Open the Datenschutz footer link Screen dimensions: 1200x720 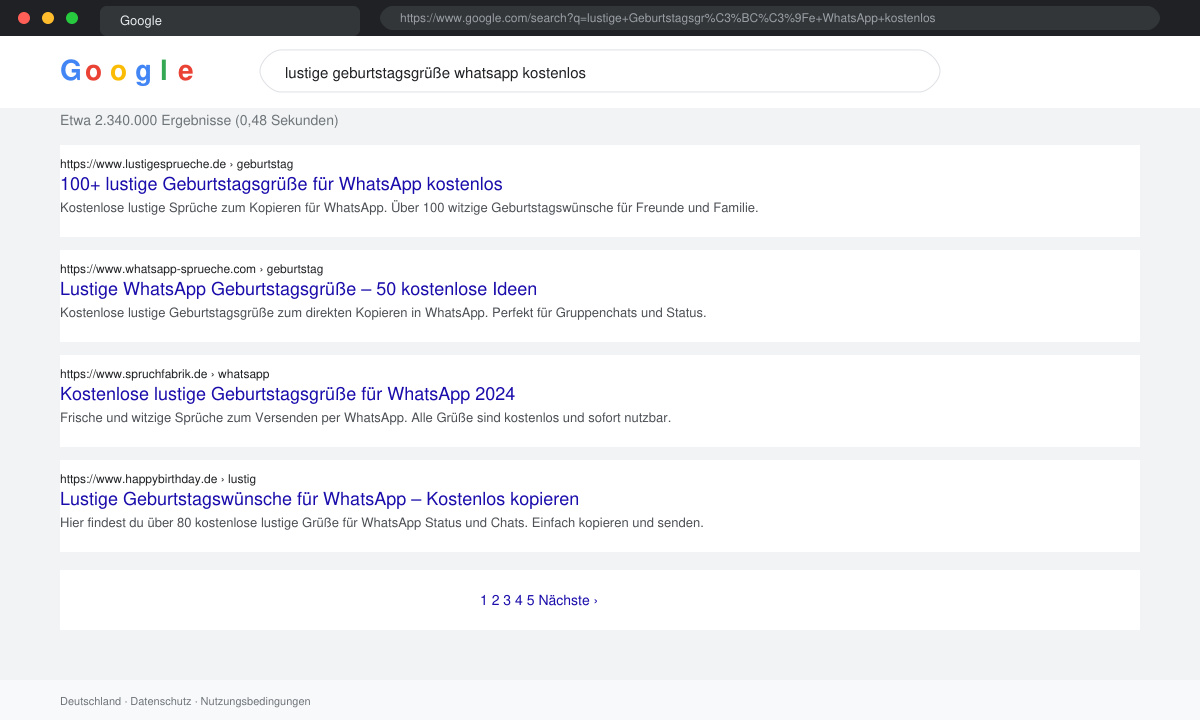pos(161,701)
